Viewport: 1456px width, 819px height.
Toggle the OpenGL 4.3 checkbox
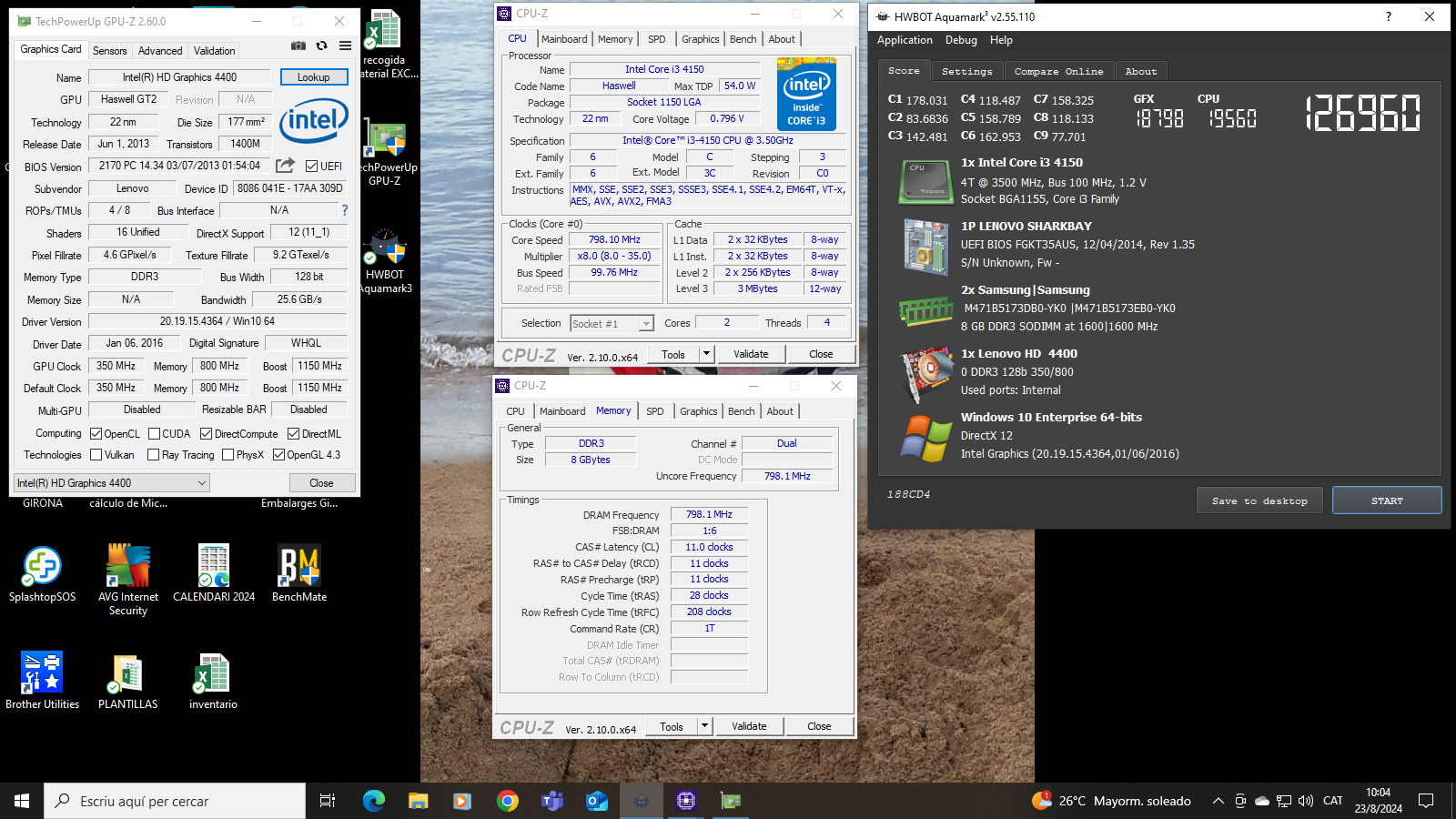[x=279, y=455]
